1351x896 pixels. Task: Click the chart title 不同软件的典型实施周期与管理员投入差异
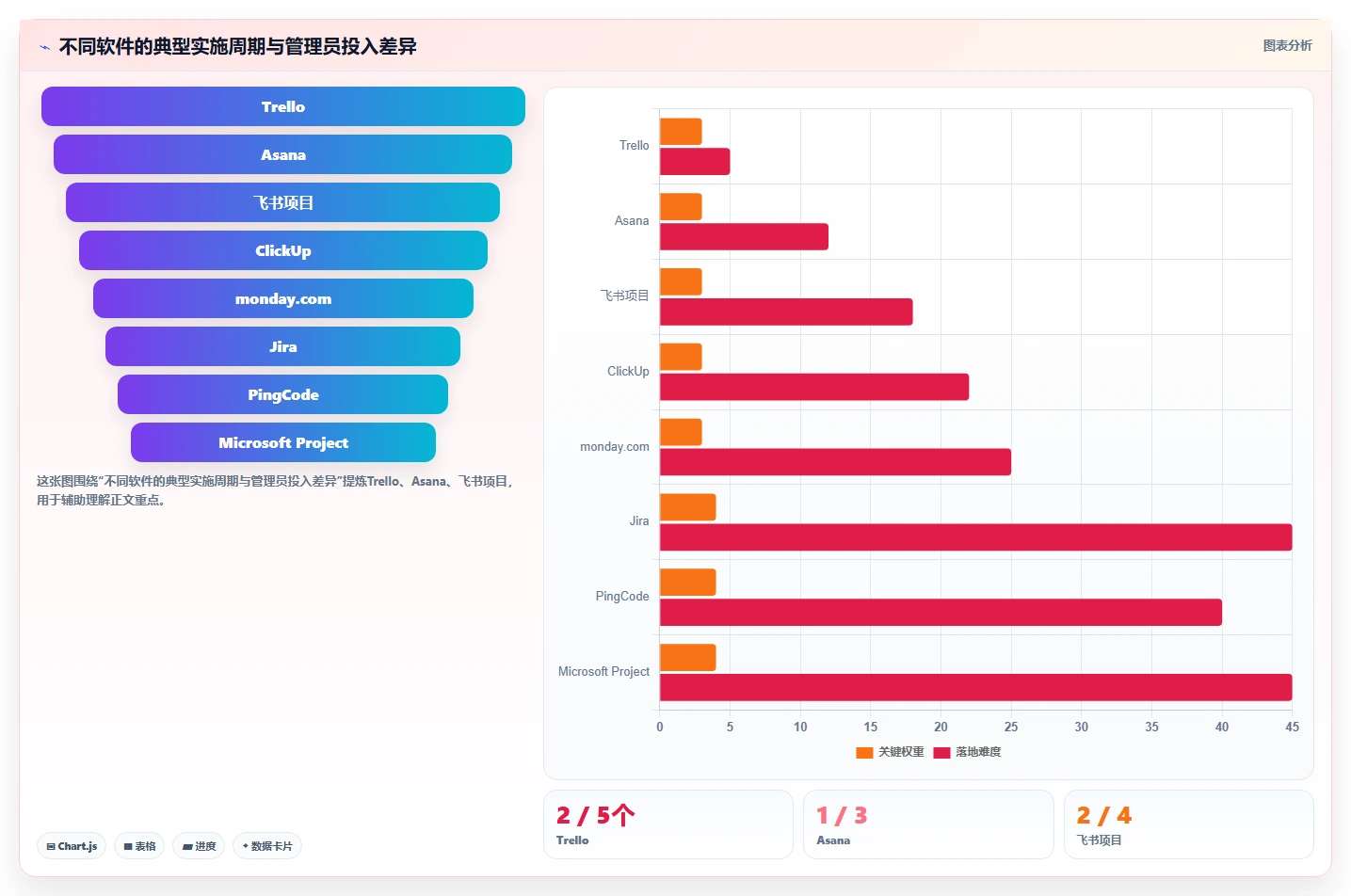(x=238, y=46)
